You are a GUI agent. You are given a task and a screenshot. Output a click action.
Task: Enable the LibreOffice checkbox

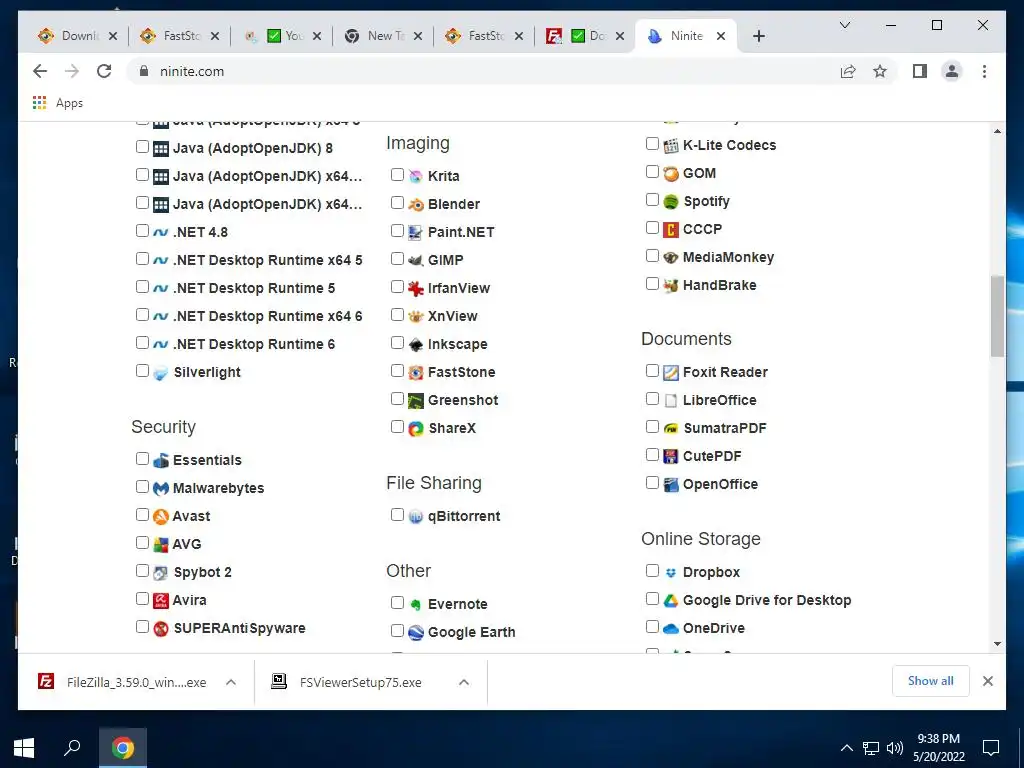[x=652, y=398]
